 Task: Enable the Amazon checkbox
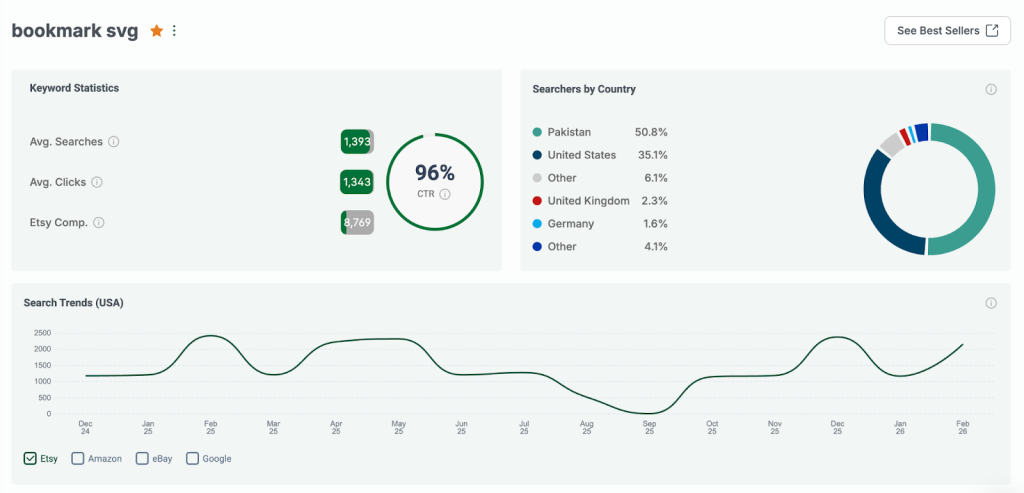click(78, 459)
